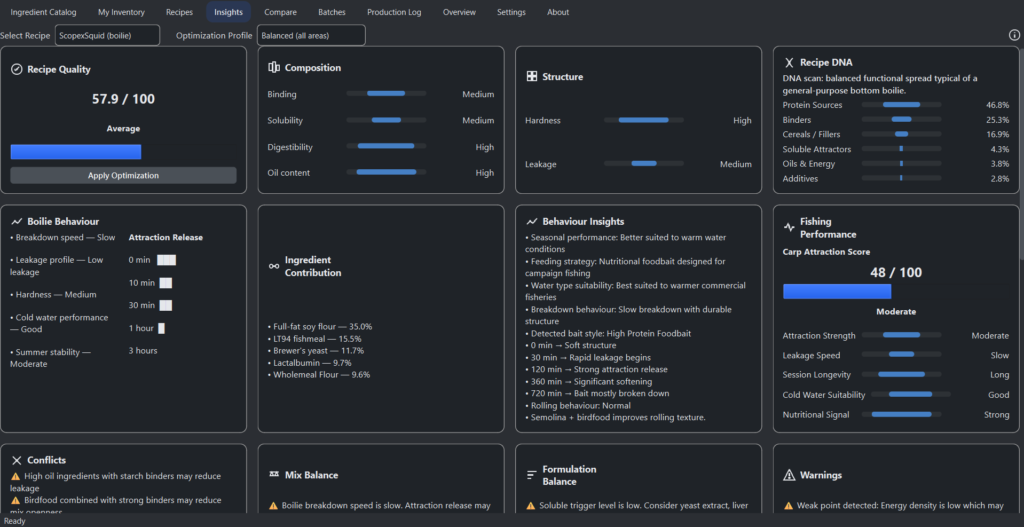
Task: Click the Recipe DNA icon
Action: click(789, 62)
